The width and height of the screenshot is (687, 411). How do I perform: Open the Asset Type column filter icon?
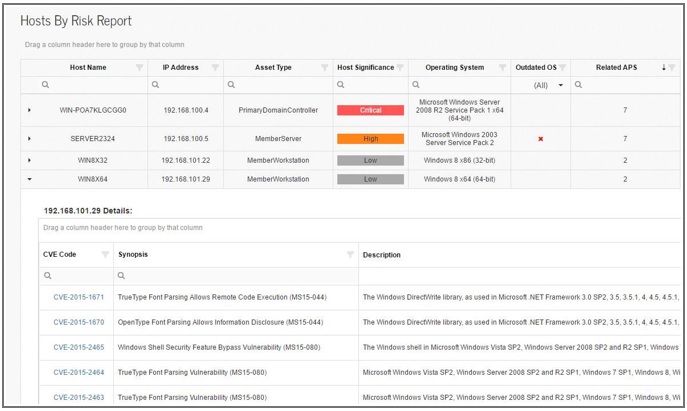[325, 67]
